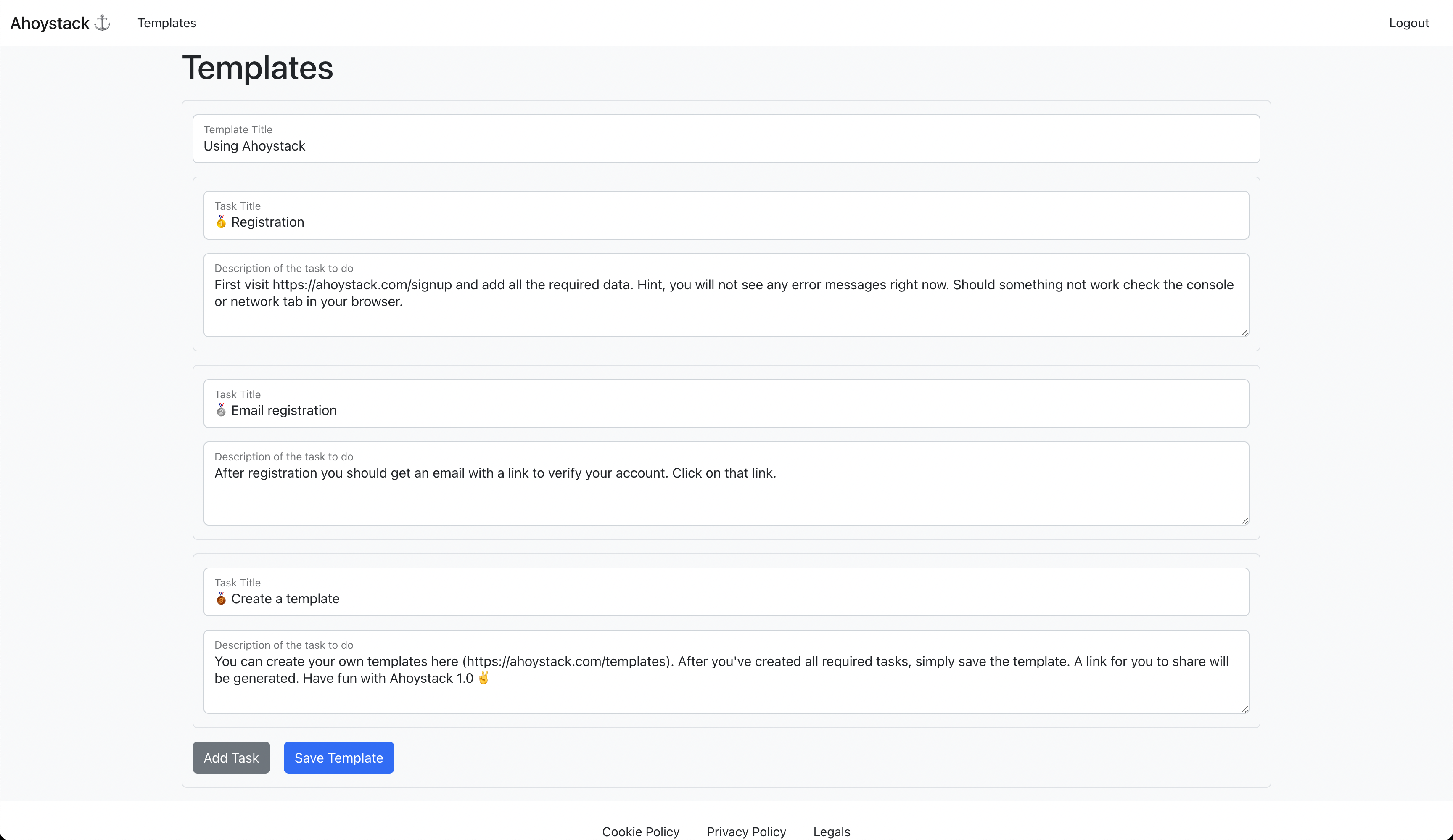Click the bronze medal emoji before Create a template
This screenshot has width=1453, height=840.
pyautogui.click(x=221, y=598)
